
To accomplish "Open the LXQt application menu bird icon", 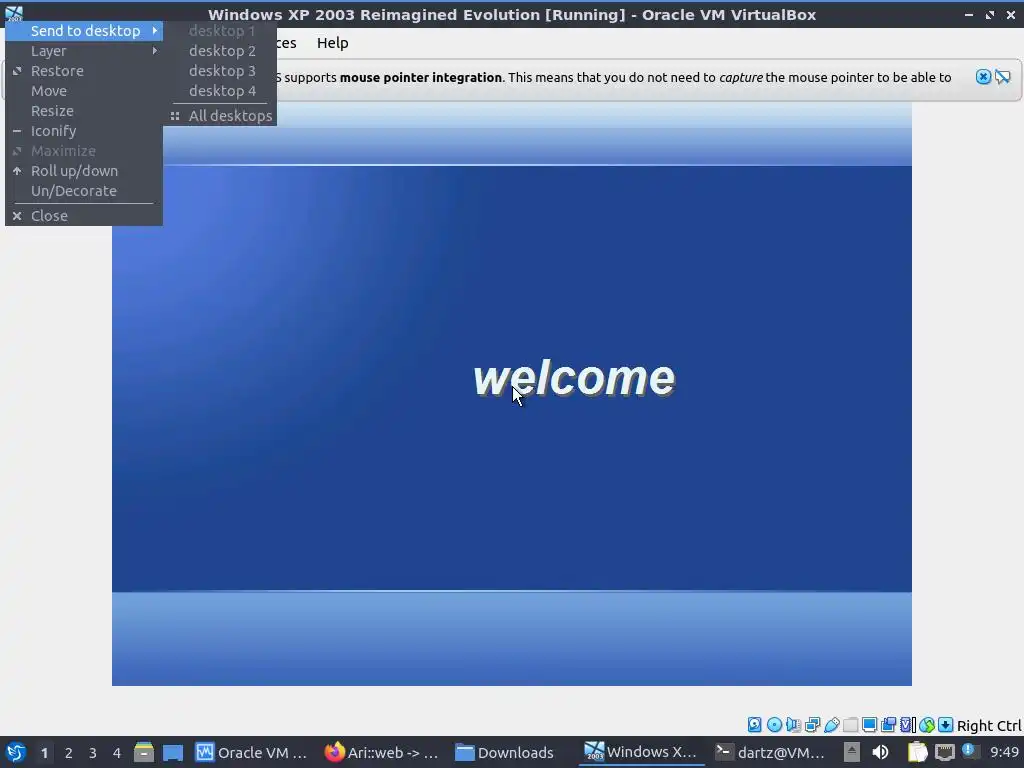I will 16,752.
